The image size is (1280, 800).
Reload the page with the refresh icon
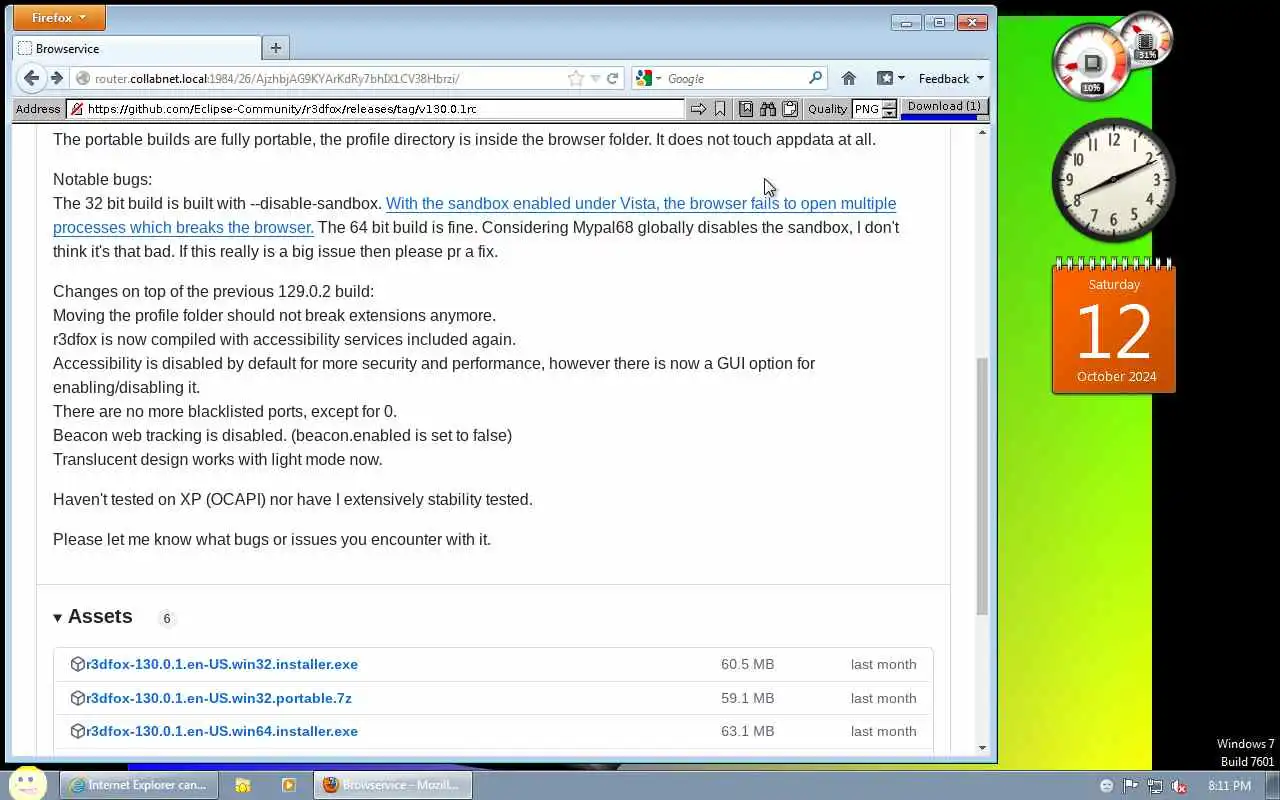coord(613,78)
